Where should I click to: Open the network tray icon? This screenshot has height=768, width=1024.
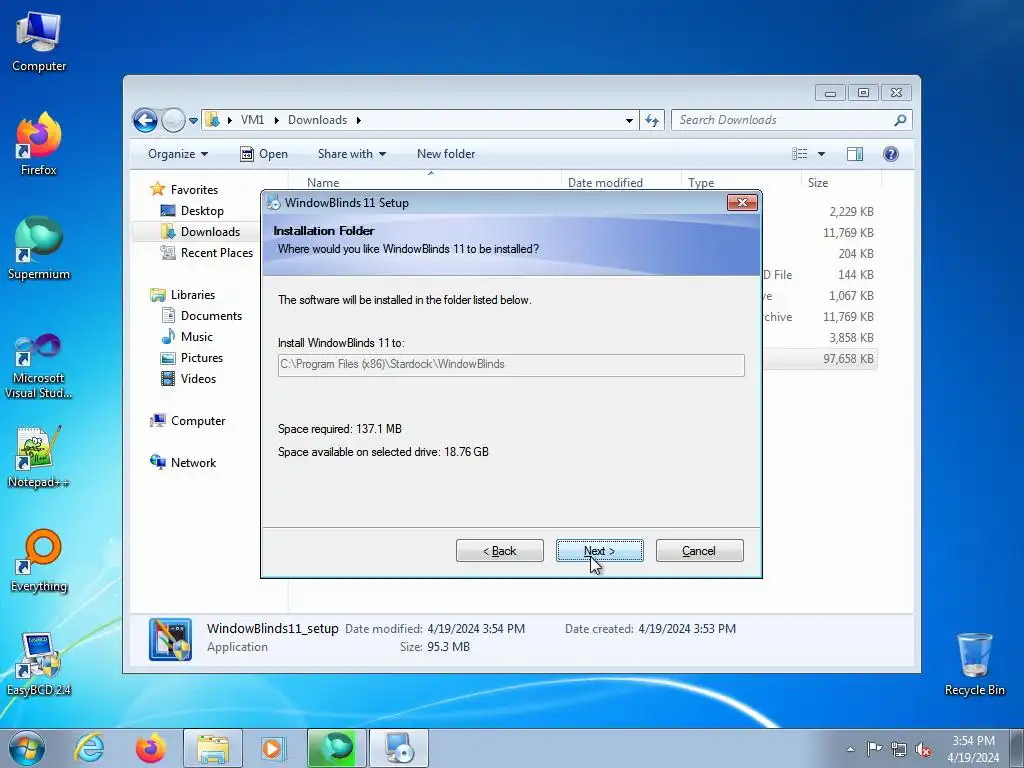[x=899, y=749]
